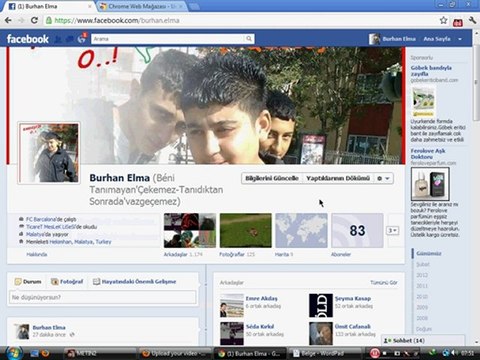Jump to Günümüz in timeline
Image resolution: width=480 pixels, height=360 pixels.
[x=429, y=253]
